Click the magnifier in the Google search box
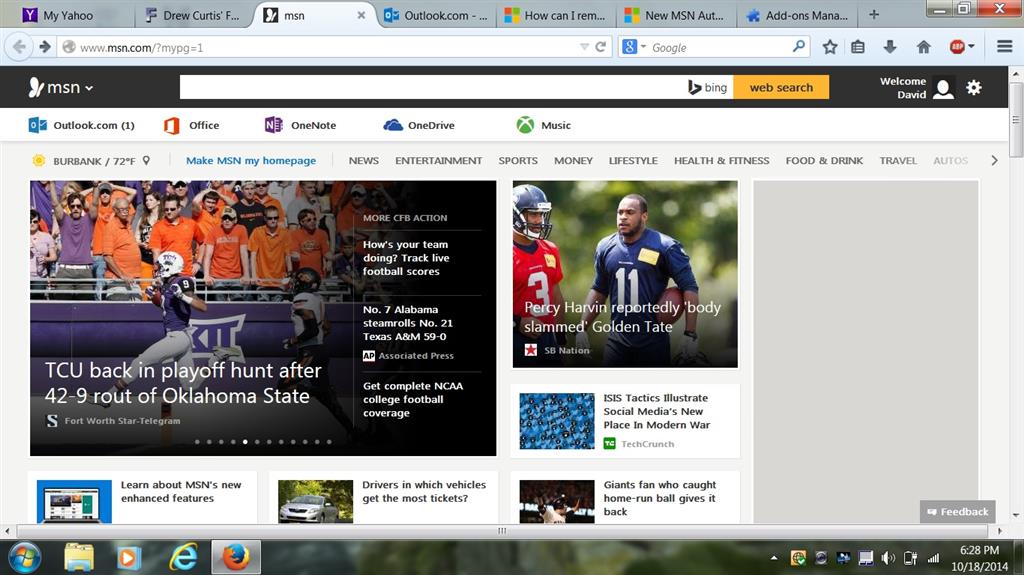 798,47
